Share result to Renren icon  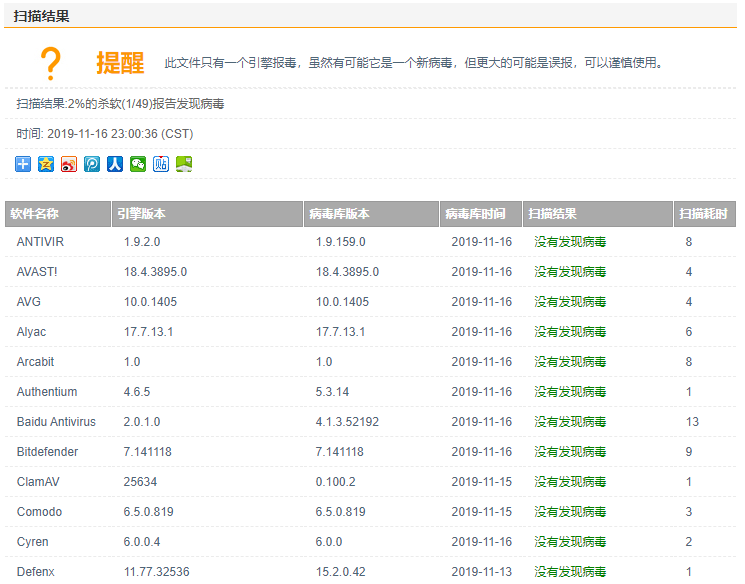115,164
